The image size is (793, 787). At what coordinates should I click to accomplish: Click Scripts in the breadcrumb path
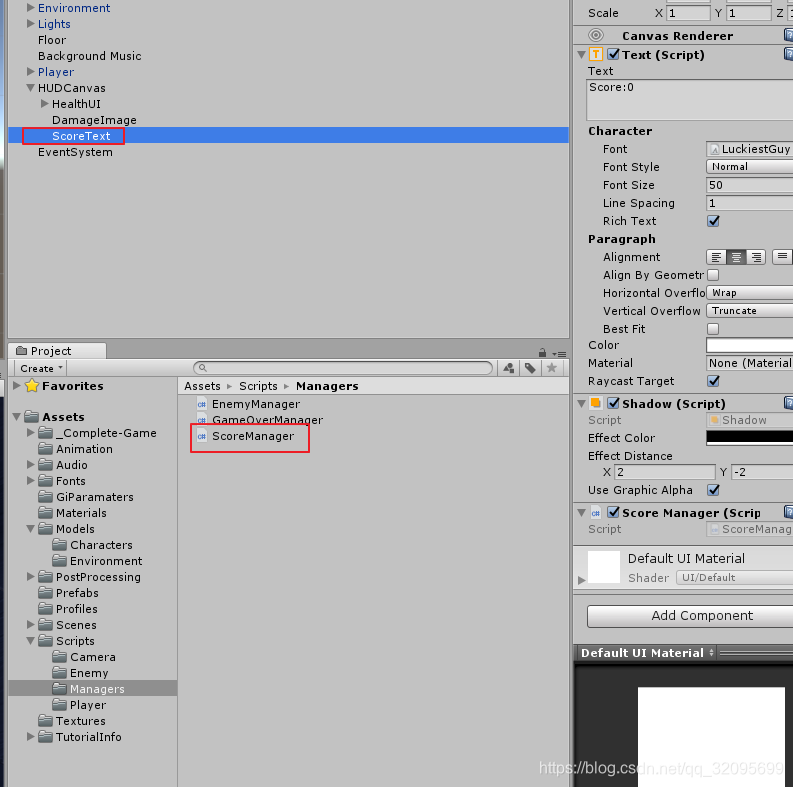tap(258, 386)
